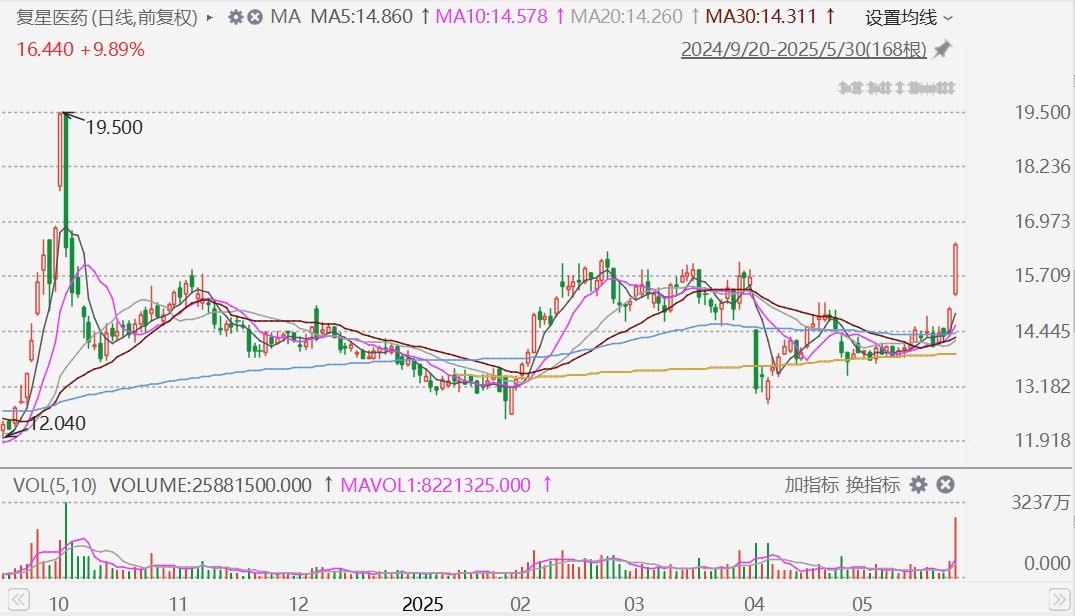Click 加指标 to add an indicator
The image size is (1075, 616).
pyautogui.click(x=812, y=485)
